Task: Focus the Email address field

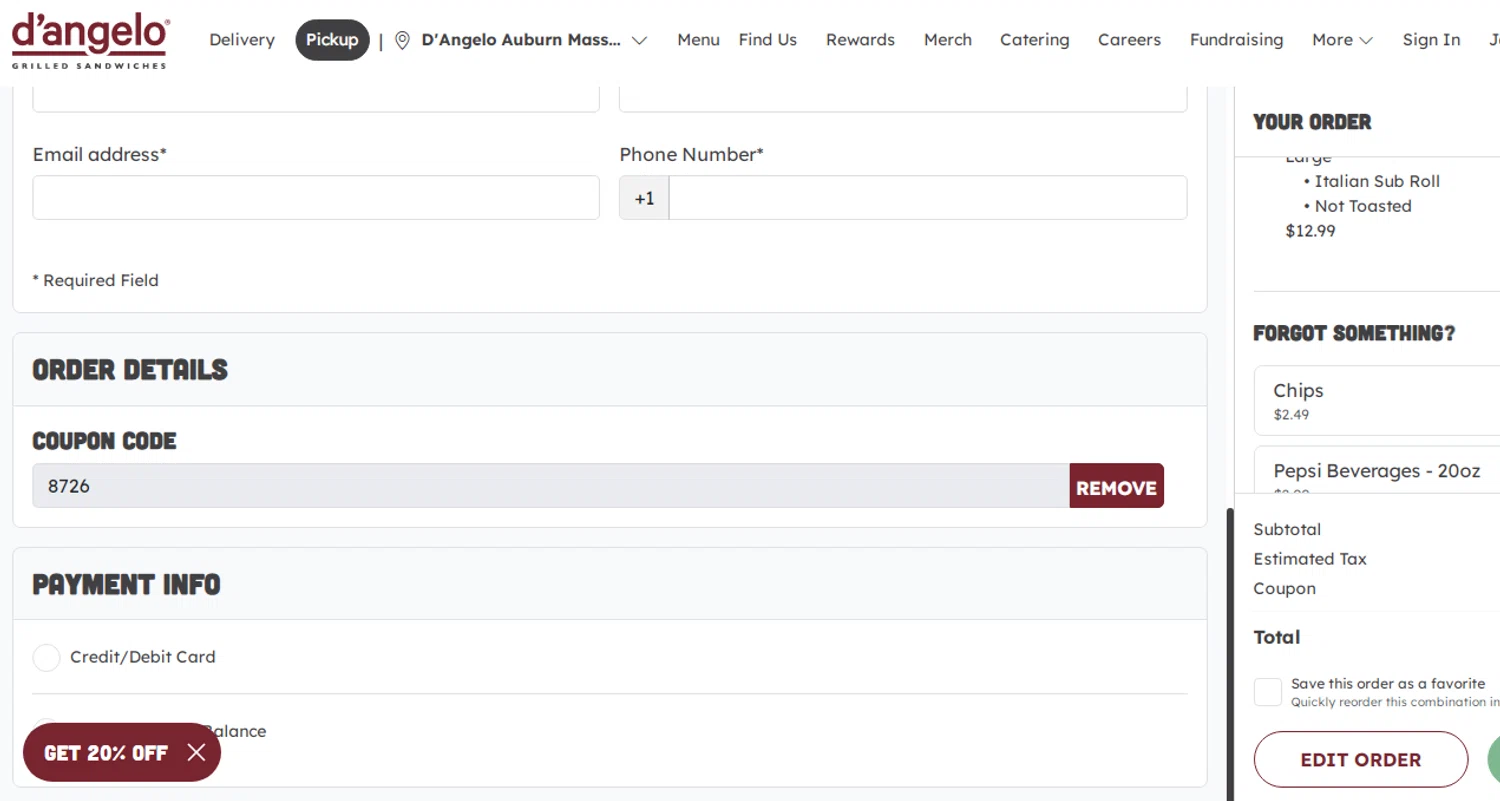Action: click(x=316, y=198)
